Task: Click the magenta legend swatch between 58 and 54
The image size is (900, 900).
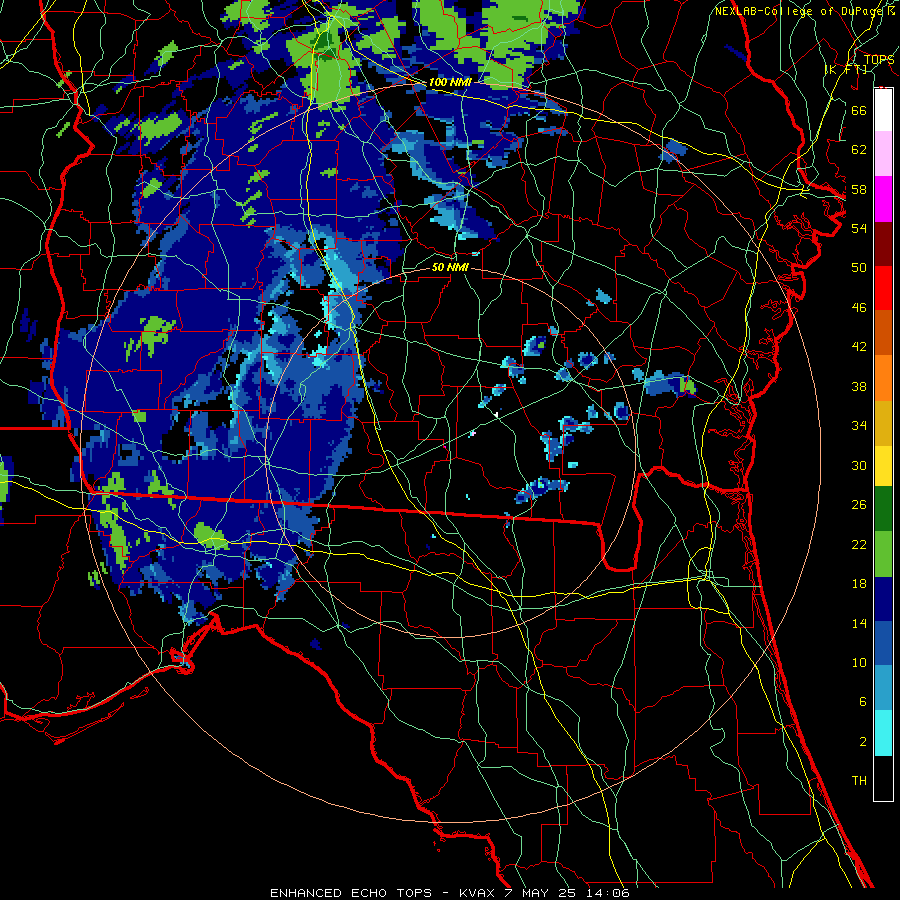Action: point(883,199)
